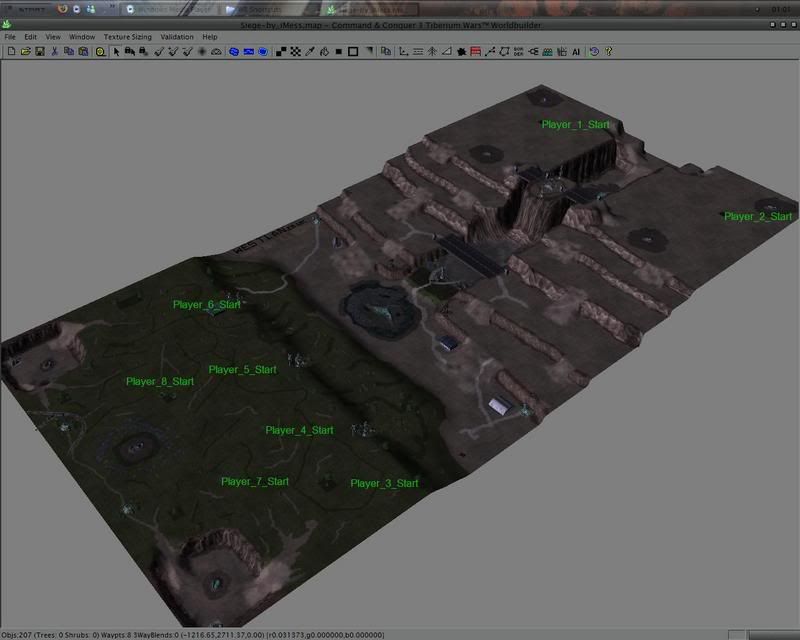Click the red striped toolbar icon
The width and height of the screenshot is (800, 640).
476,52
